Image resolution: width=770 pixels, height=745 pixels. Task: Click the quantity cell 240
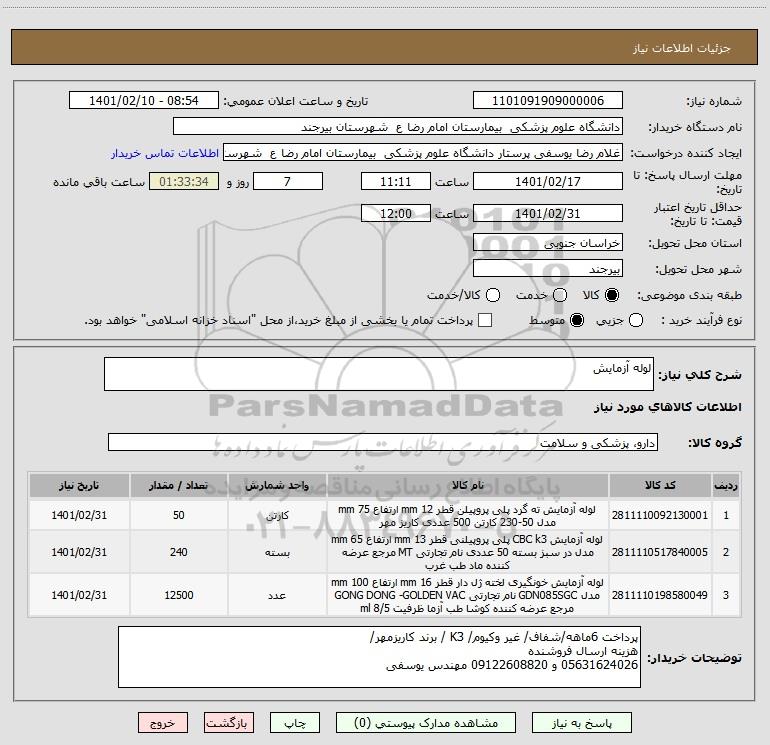click(179, 552)
